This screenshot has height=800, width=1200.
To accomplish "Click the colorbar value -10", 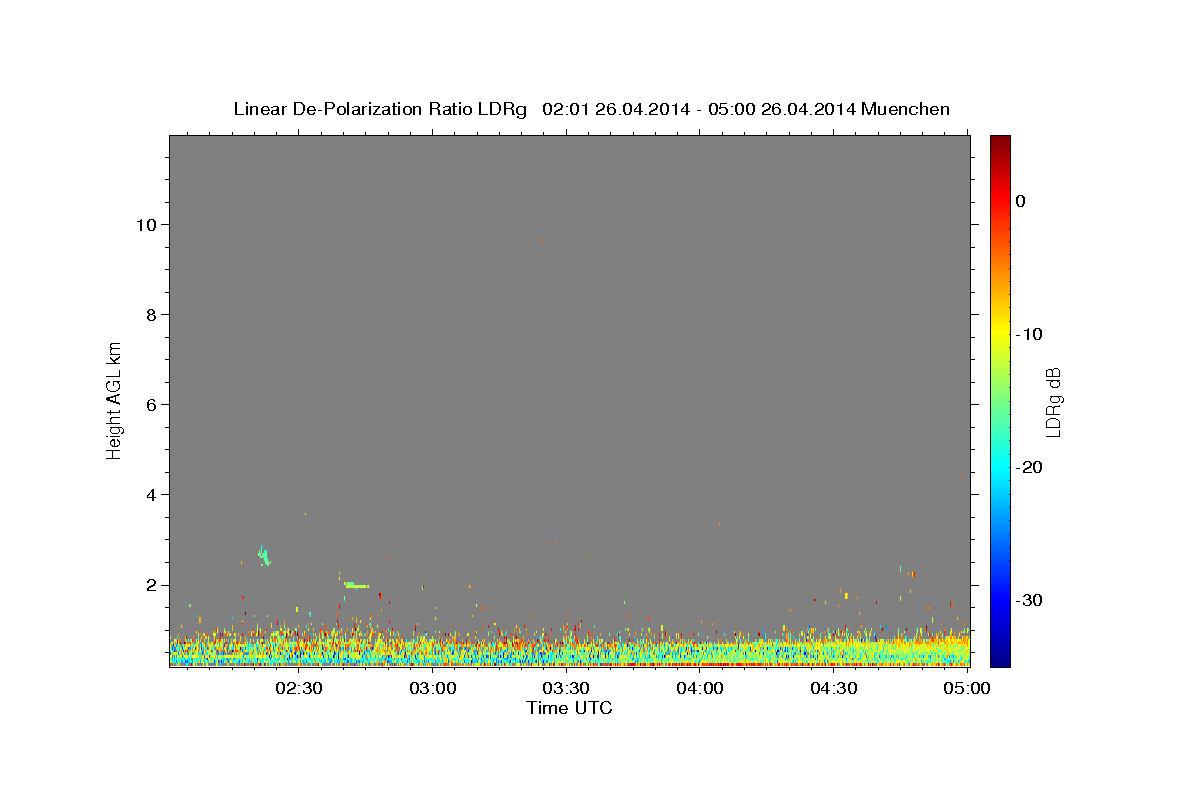I will coord(1030,334).
